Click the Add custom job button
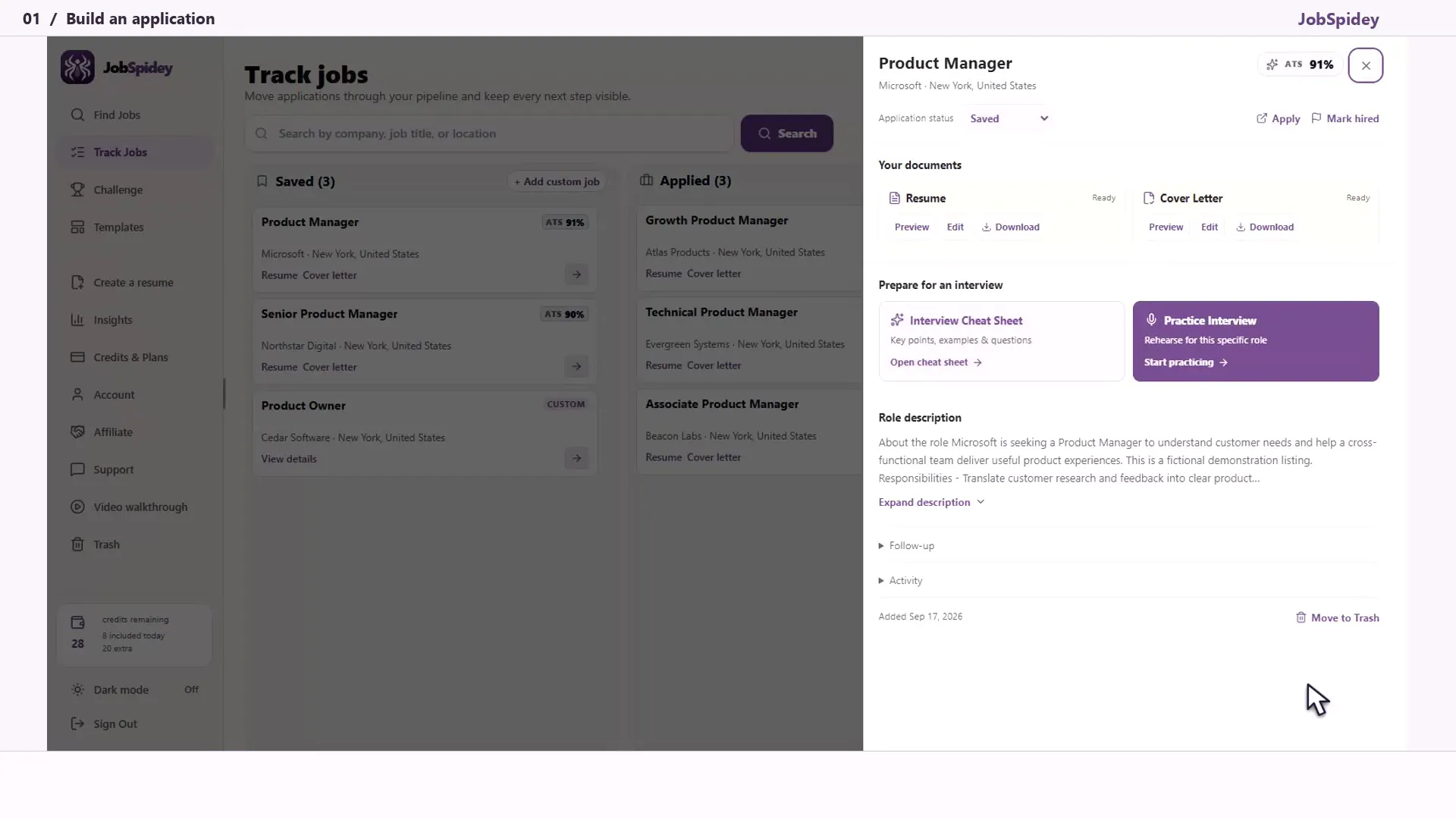This screenshot has height=819, width=1456. point(557,181)
